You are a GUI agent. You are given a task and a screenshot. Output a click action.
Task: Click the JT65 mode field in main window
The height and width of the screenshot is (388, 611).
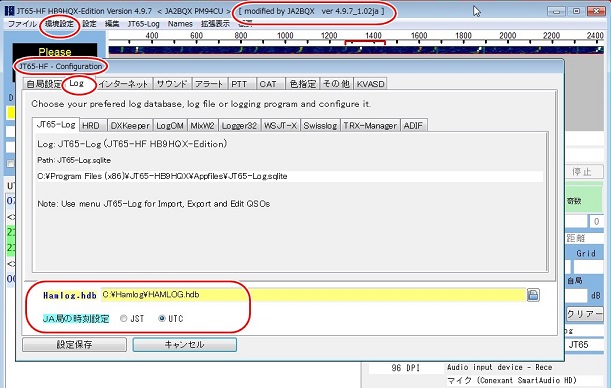[x=584, y=345]
